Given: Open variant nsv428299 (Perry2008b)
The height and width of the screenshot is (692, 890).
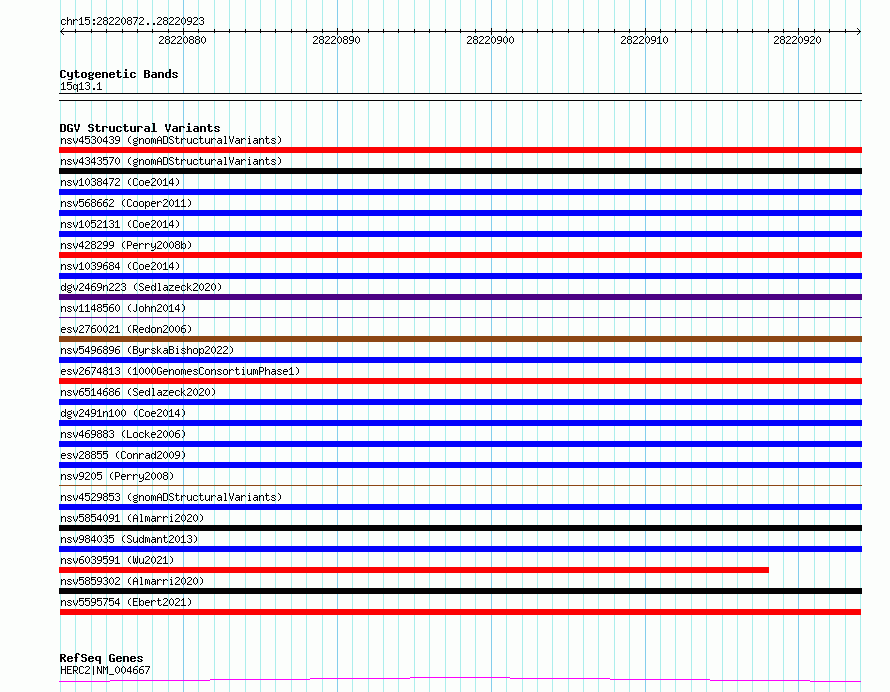Looking at the screenshot, I should tap(126, 245).
